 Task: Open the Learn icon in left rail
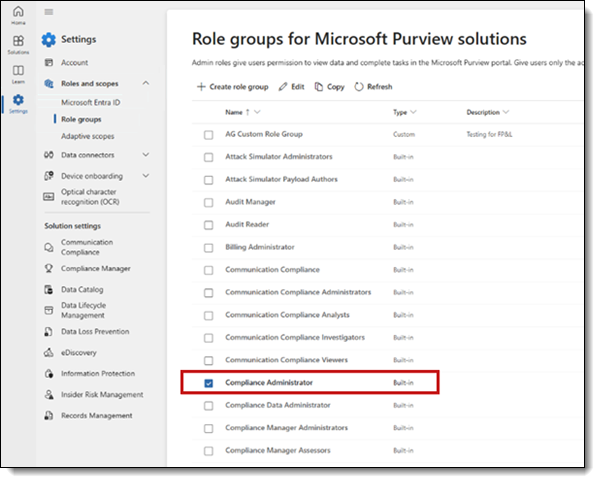[x=18, y=74]
